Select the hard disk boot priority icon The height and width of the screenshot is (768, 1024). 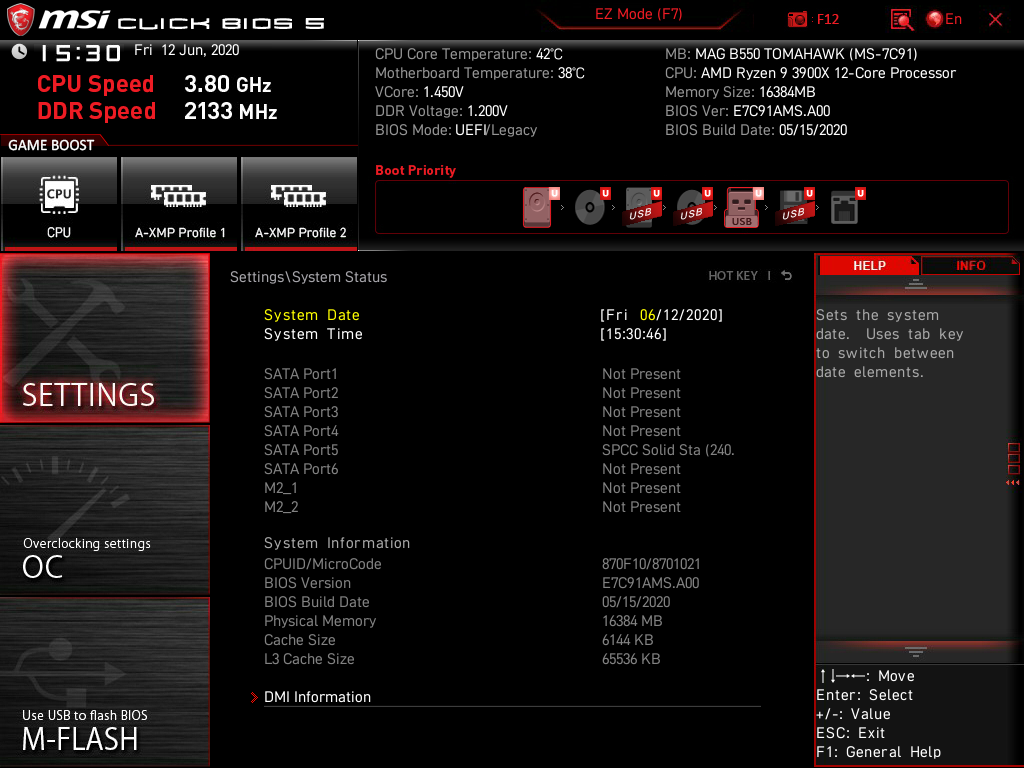click(539, 207)
